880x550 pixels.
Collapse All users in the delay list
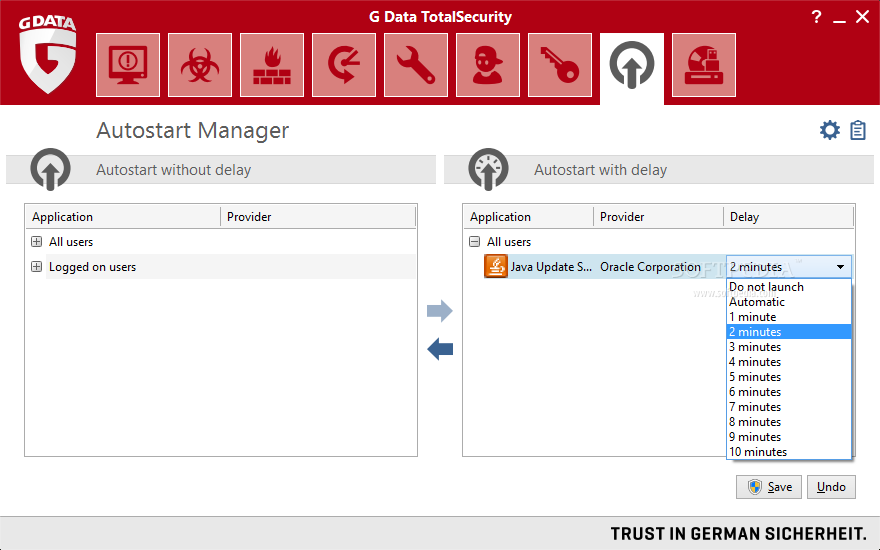[475, 242]
